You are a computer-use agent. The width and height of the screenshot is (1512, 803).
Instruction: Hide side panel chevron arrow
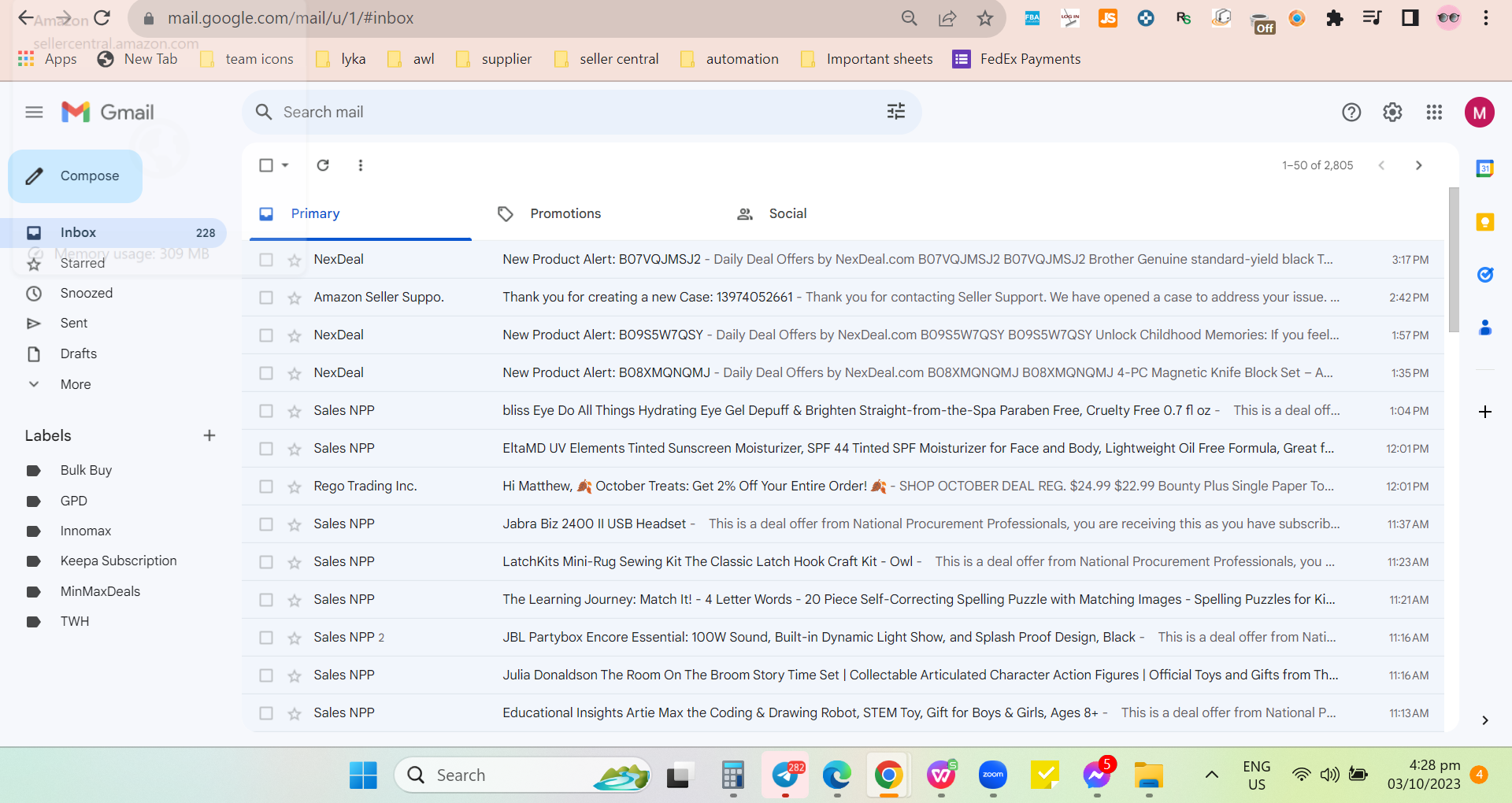coord(1485,720)
